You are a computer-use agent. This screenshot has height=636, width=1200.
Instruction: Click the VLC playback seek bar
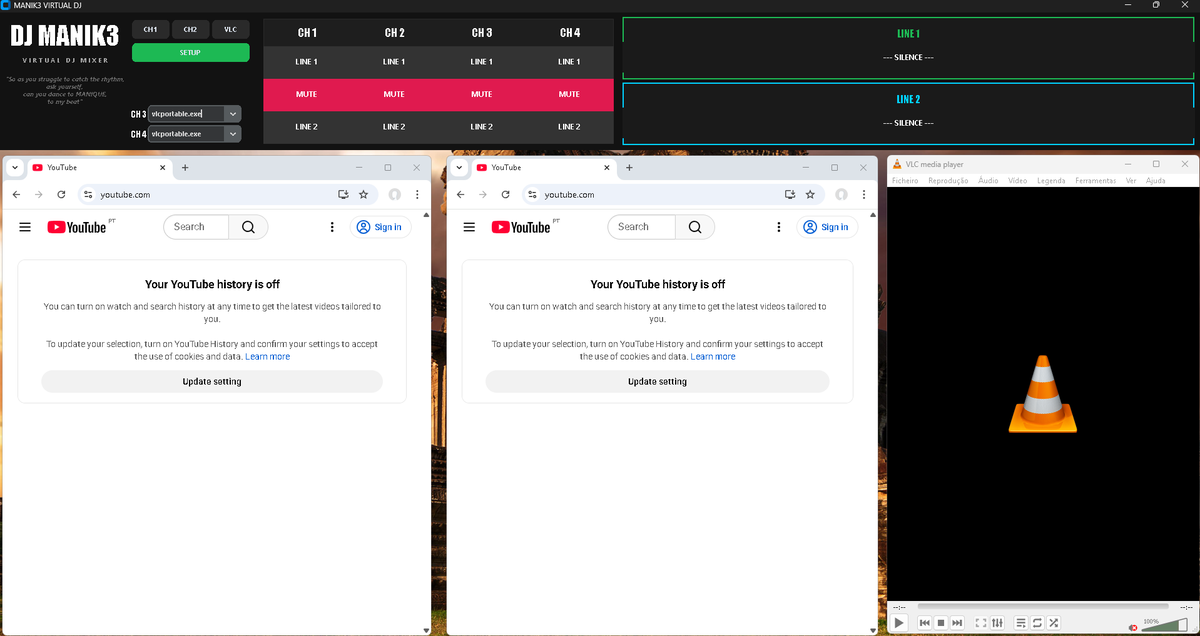tap(1043, 606)
